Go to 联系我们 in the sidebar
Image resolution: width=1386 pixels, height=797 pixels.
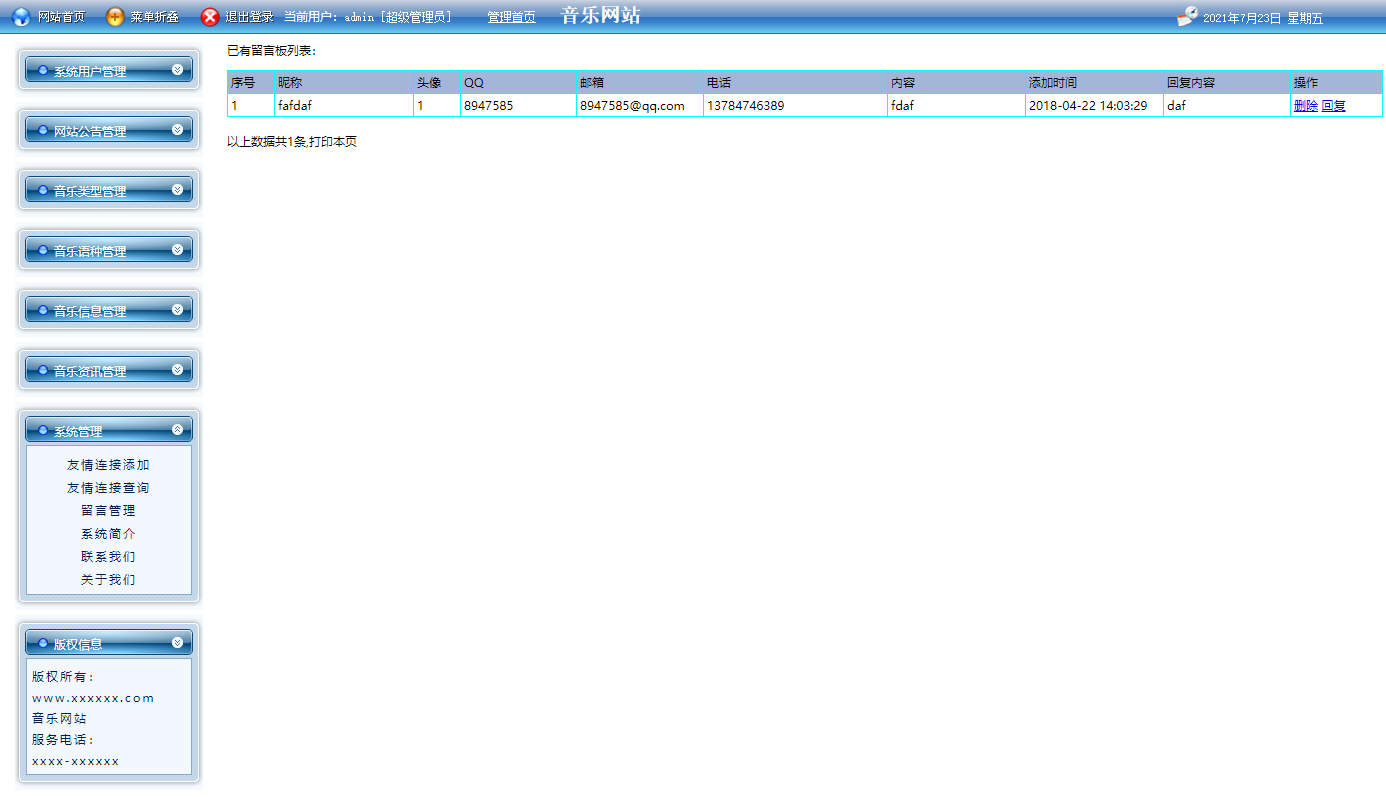tap(108, 557)
